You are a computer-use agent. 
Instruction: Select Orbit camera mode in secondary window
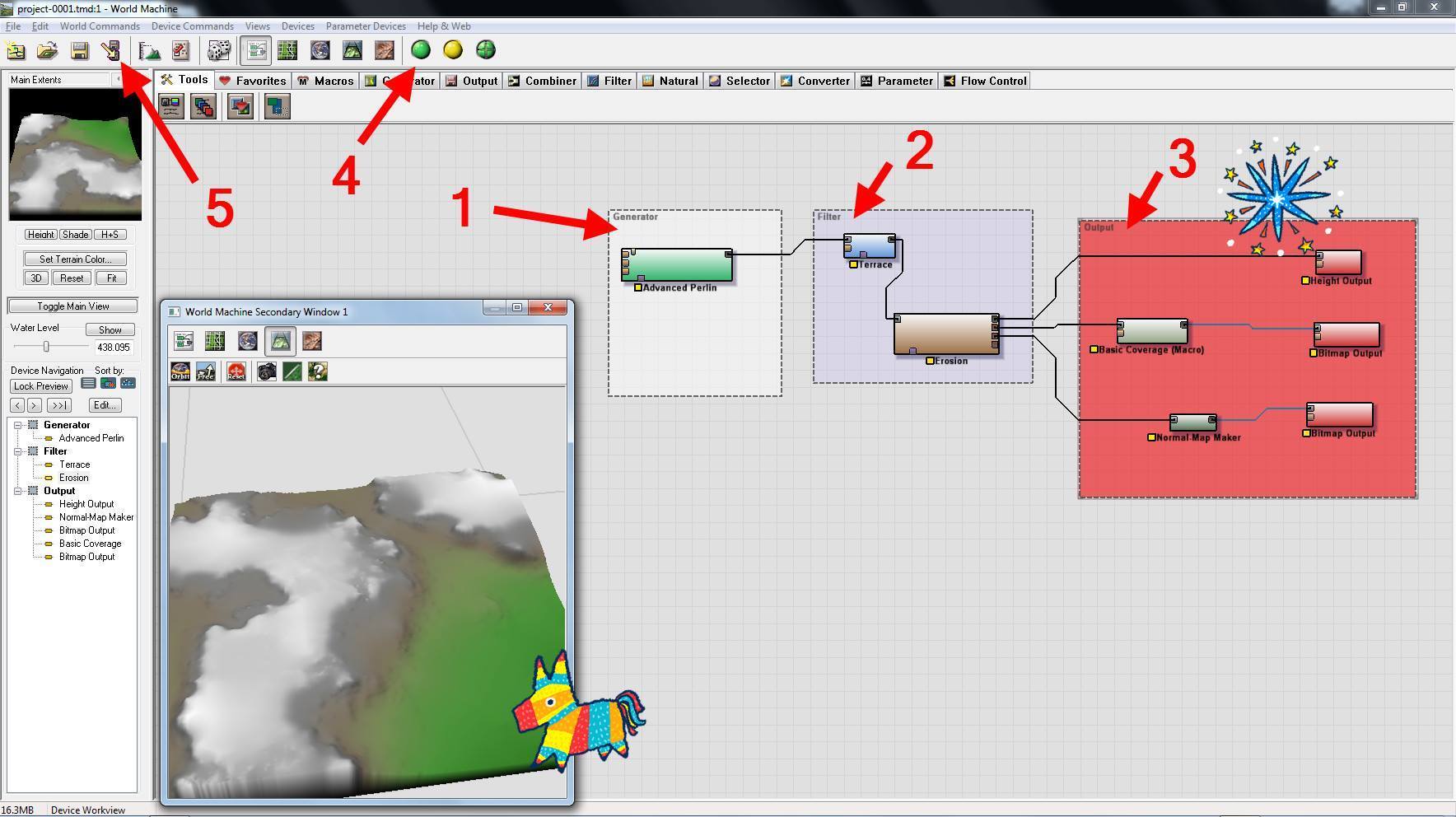pyautogui.click(x=180, y=372)
